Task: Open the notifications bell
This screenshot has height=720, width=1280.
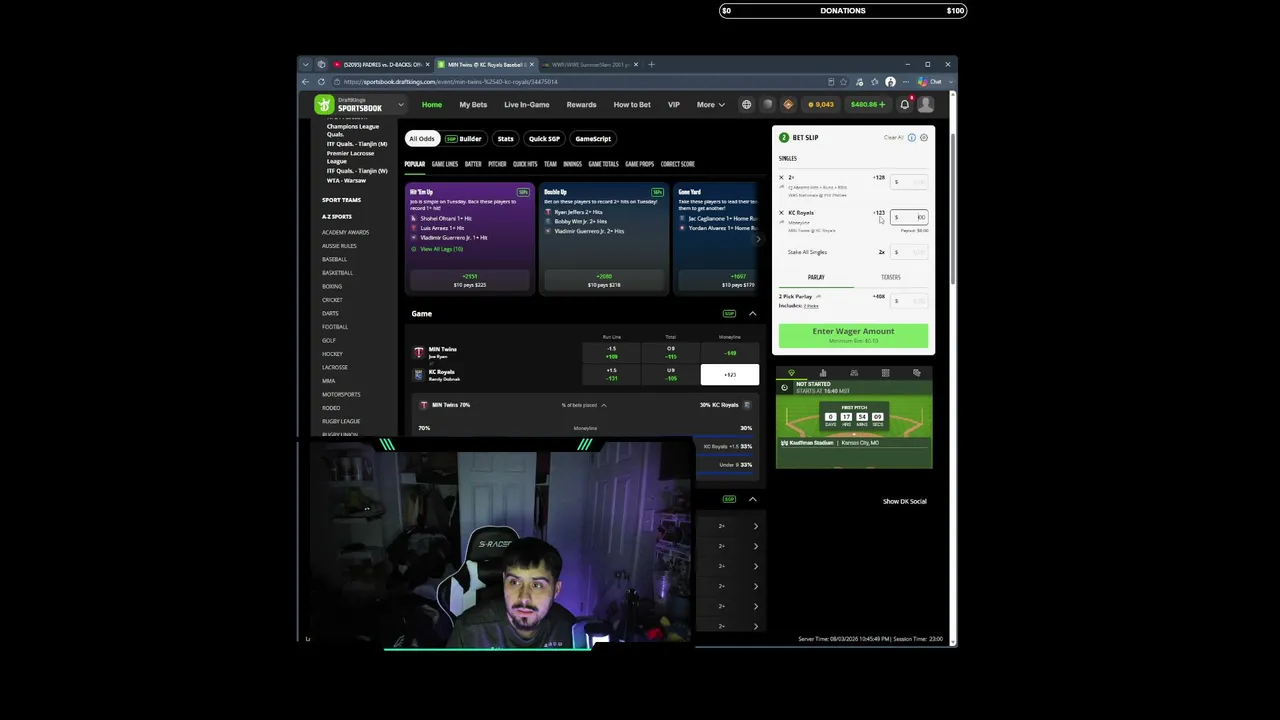Action: tap(905, 104)
